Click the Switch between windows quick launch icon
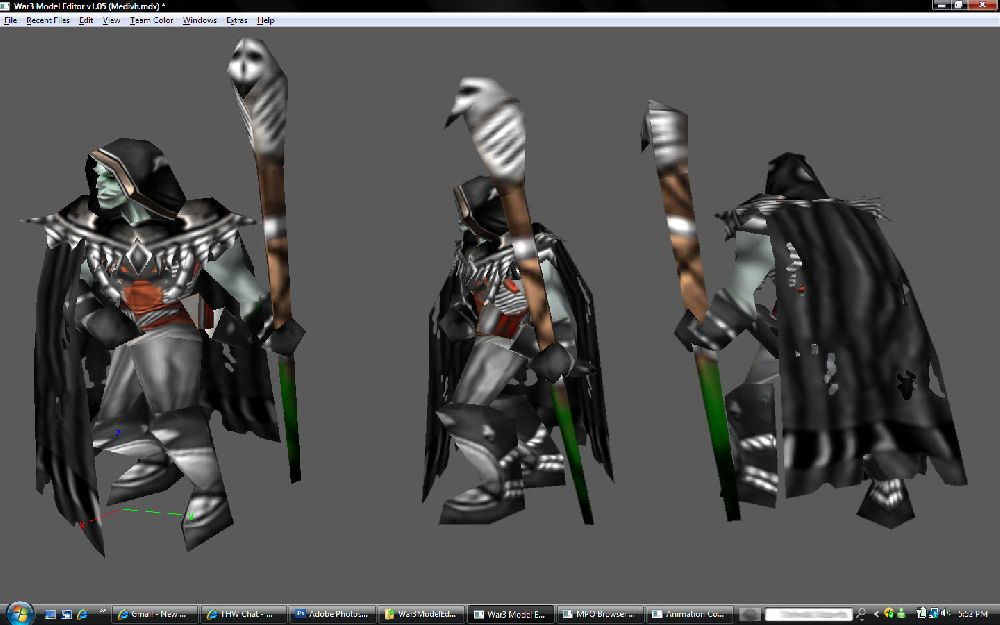Viewport: 1000px width, 625px height. pos(66,614)
